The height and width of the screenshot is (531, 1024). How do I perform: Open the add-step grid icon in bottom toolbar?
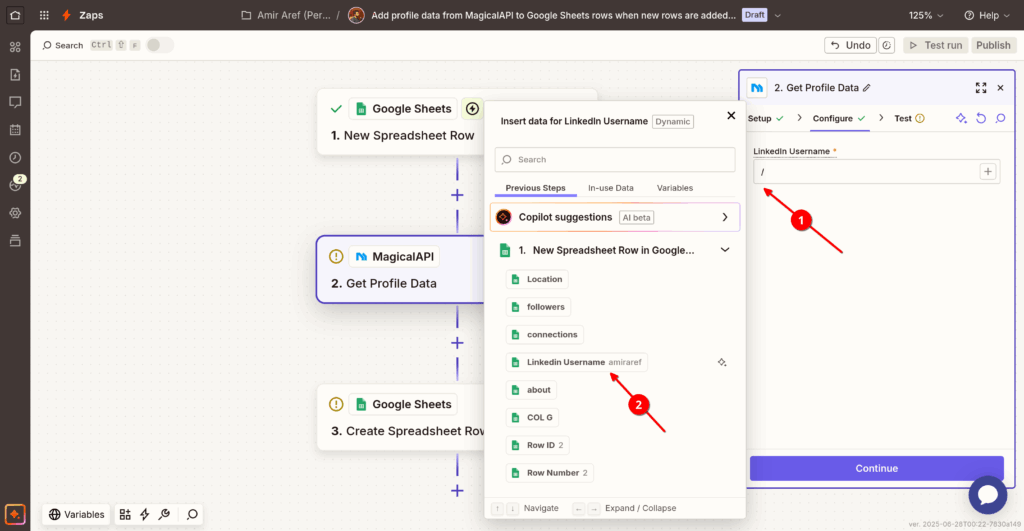pyautogui.click(x=125, y=515)
